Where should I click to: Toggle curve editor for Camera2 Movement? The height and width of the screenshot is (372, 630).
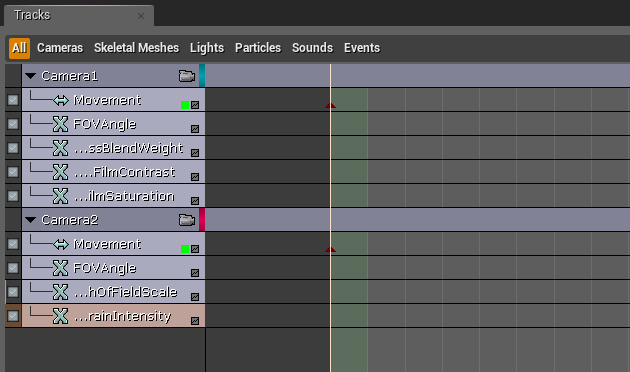pos(195,249)
